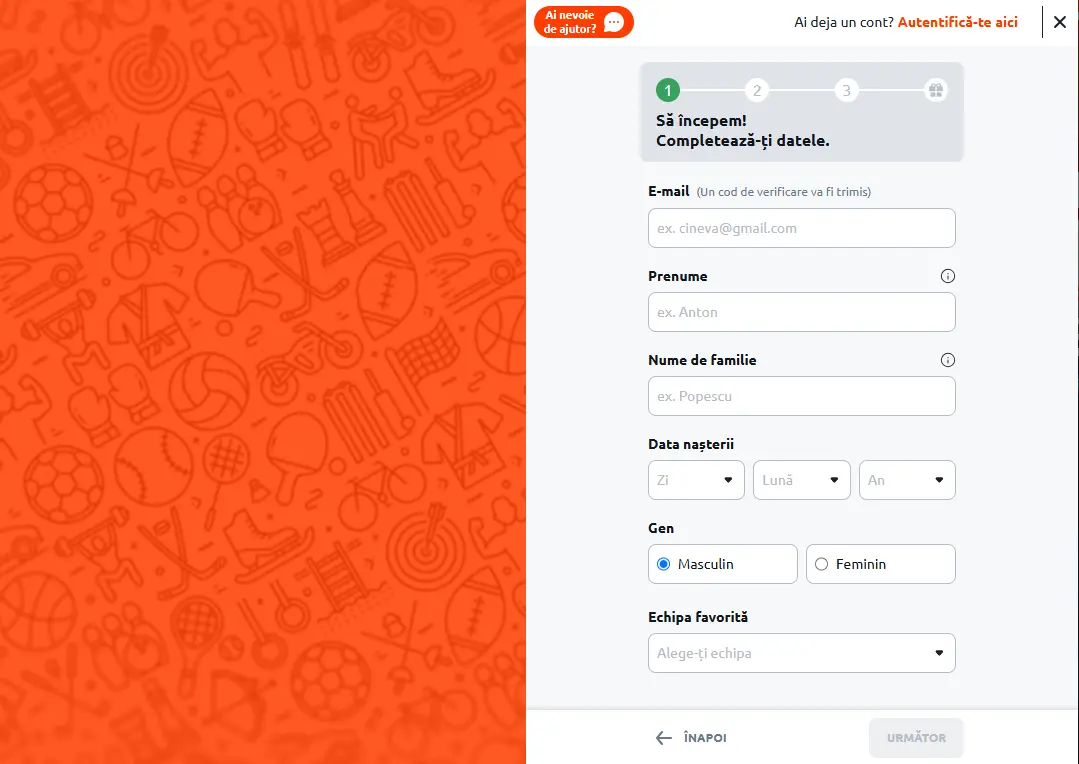Click the Nume de familie text field
The height and width of the screenshot is (764, 1079).
[801, 396]
